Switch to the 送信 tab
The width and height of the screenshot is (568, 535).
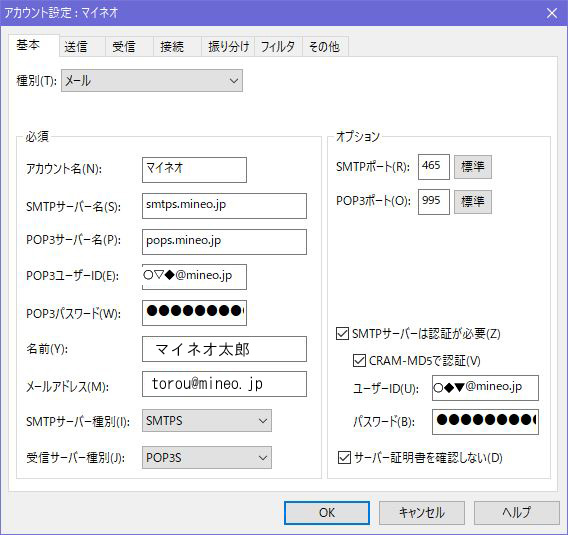pos(82,46)
